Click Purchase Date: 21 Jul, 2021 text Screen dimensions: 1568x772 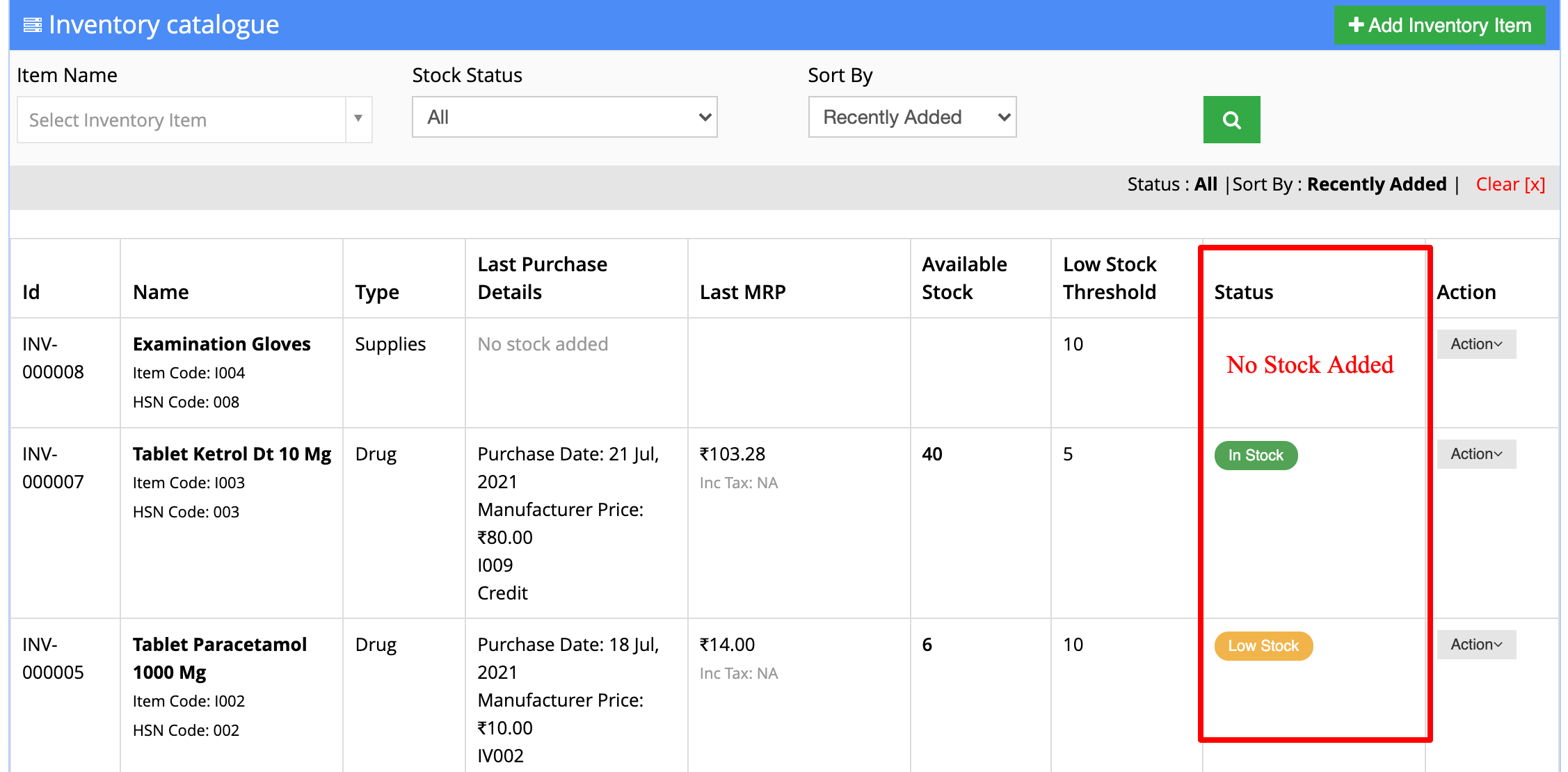pyautogui.click(x=568, y=468)
